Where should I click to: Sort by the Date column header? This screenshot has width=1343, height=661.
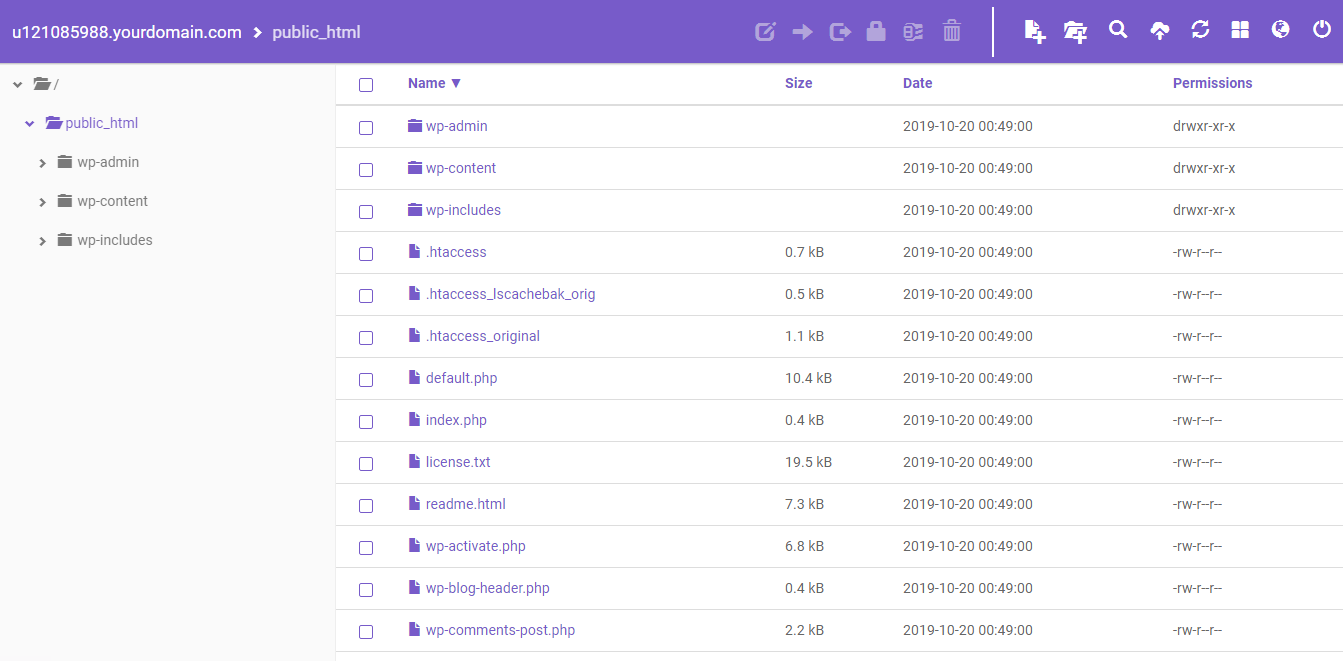(x=917, y=83)
